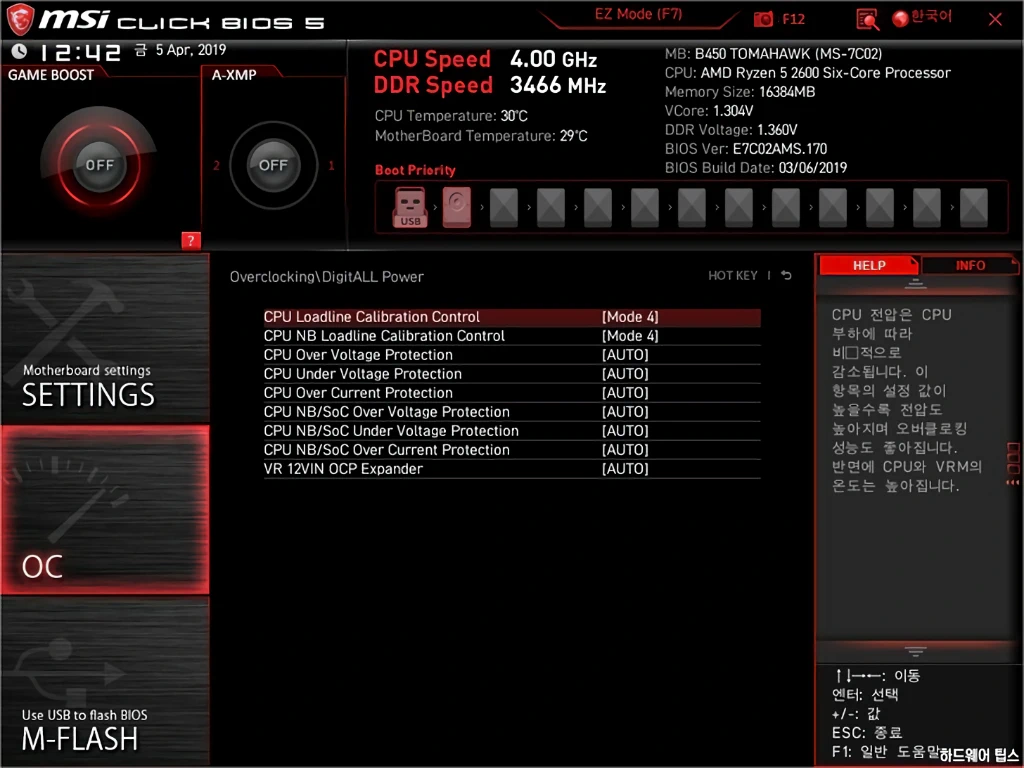Click the help panel bottom scroll handle

coord(915,652)
